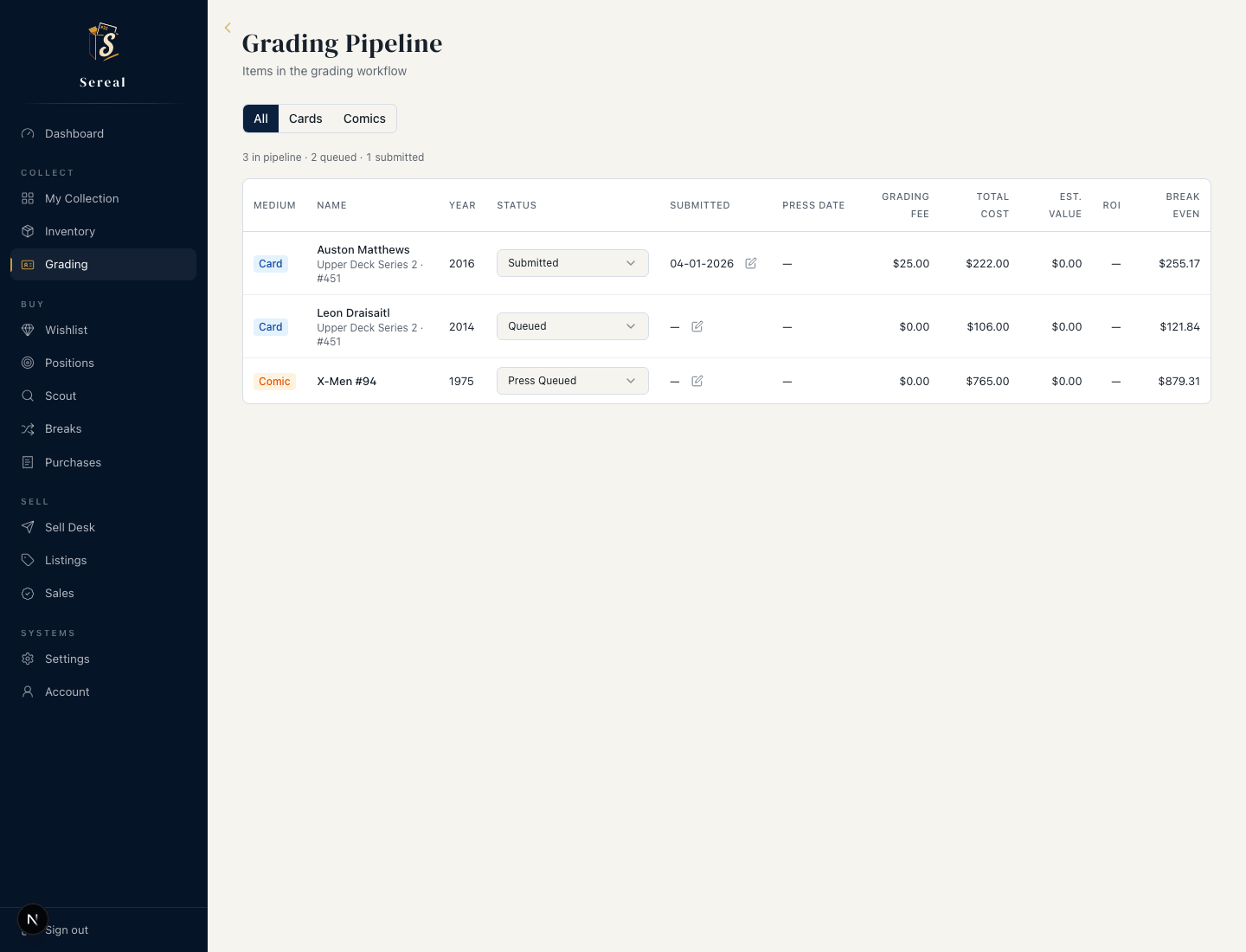Click the $222.00 total cost value
The height and width of the screenshot is (952, 1246).
(x=987, y=263)
